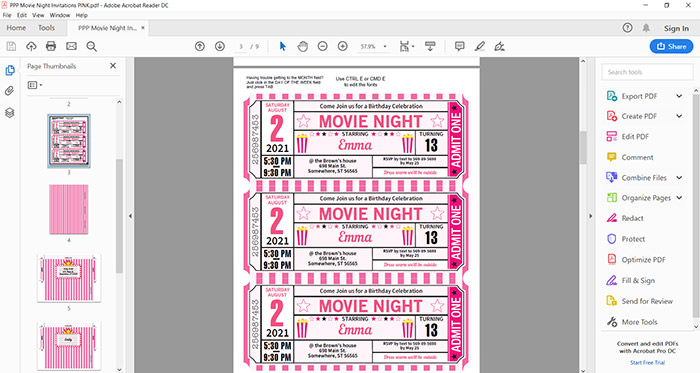Image resolution: width=700 pixels, height=373 pixels.
Task: Select the page 4 pink striped thumbnail
Action: pyautogui.click(x=69, y=209)
